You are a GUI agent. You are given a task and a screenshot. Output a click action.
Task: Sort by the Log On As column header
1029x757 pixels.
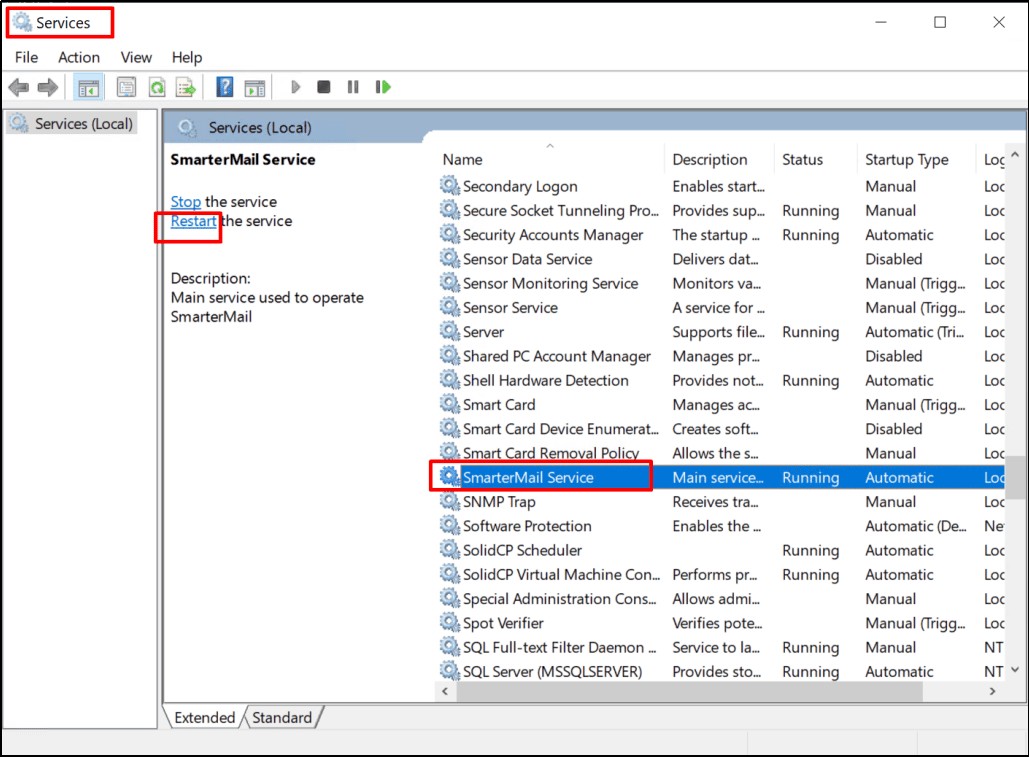[x=994, y=159]
